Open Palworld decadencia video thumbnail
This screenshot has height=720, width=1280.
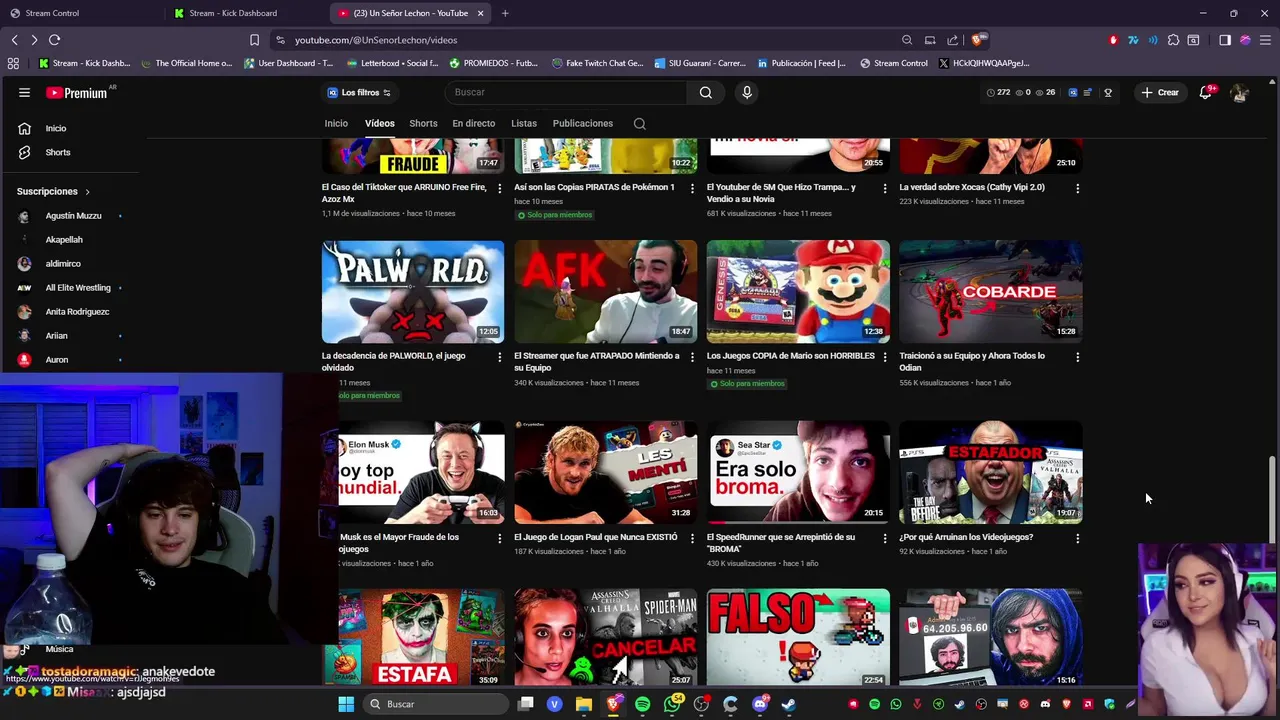[413, 291]
